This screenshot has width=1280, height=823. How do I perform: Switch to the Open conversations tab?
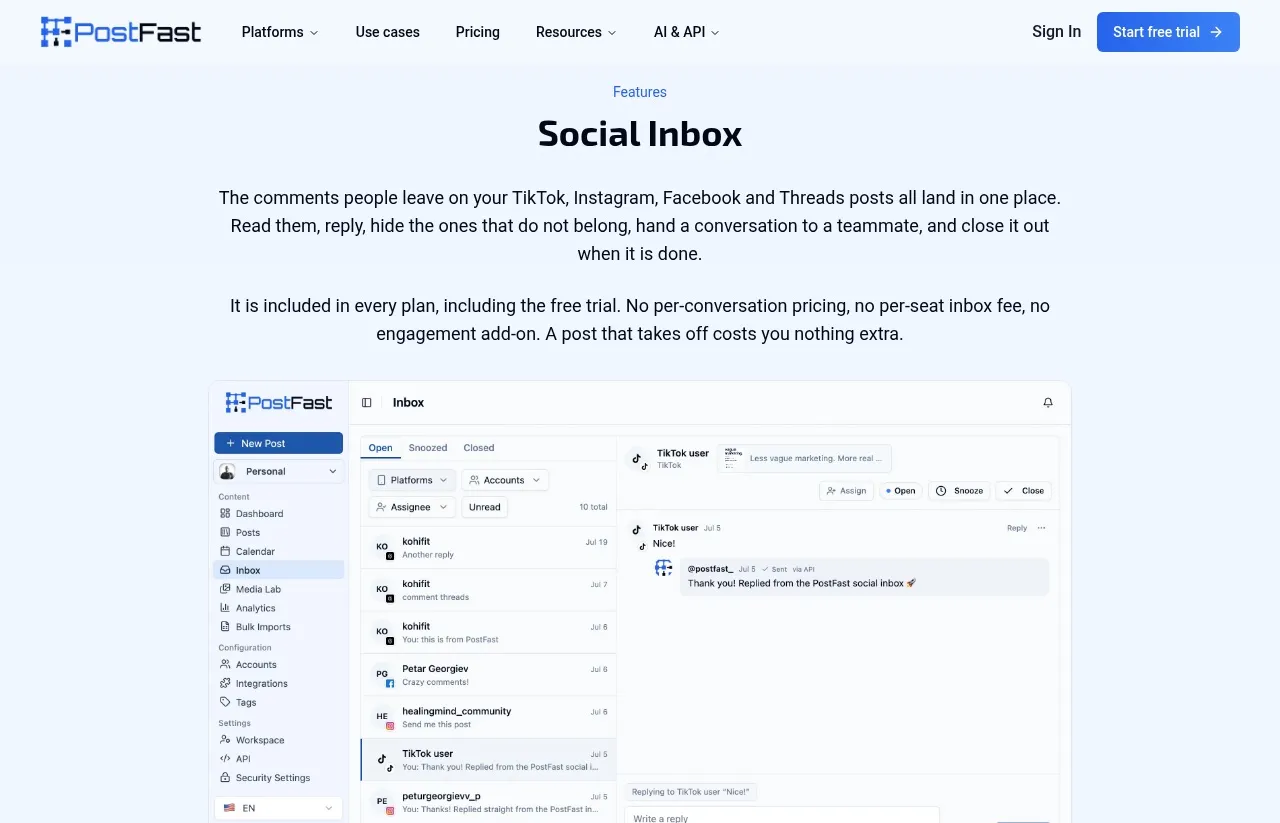[x=380, y=448]
